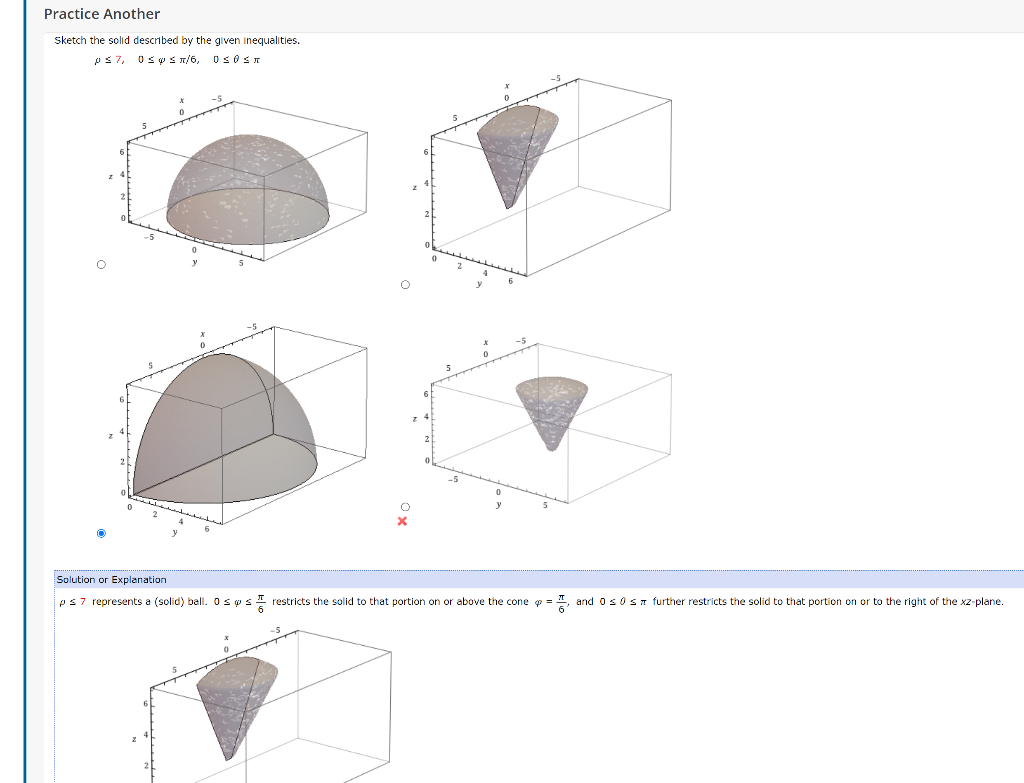The image size is (1024, 783).
Task: Select the hemisphere graph radio button
Action: (101, 264)
